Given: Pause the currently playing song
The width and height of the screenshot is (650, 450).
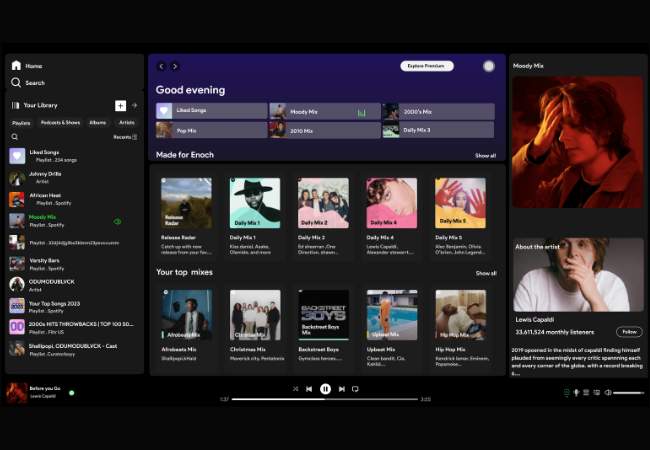Looking at the screenshot, I should pyautogui.click(x=325, y=388).
